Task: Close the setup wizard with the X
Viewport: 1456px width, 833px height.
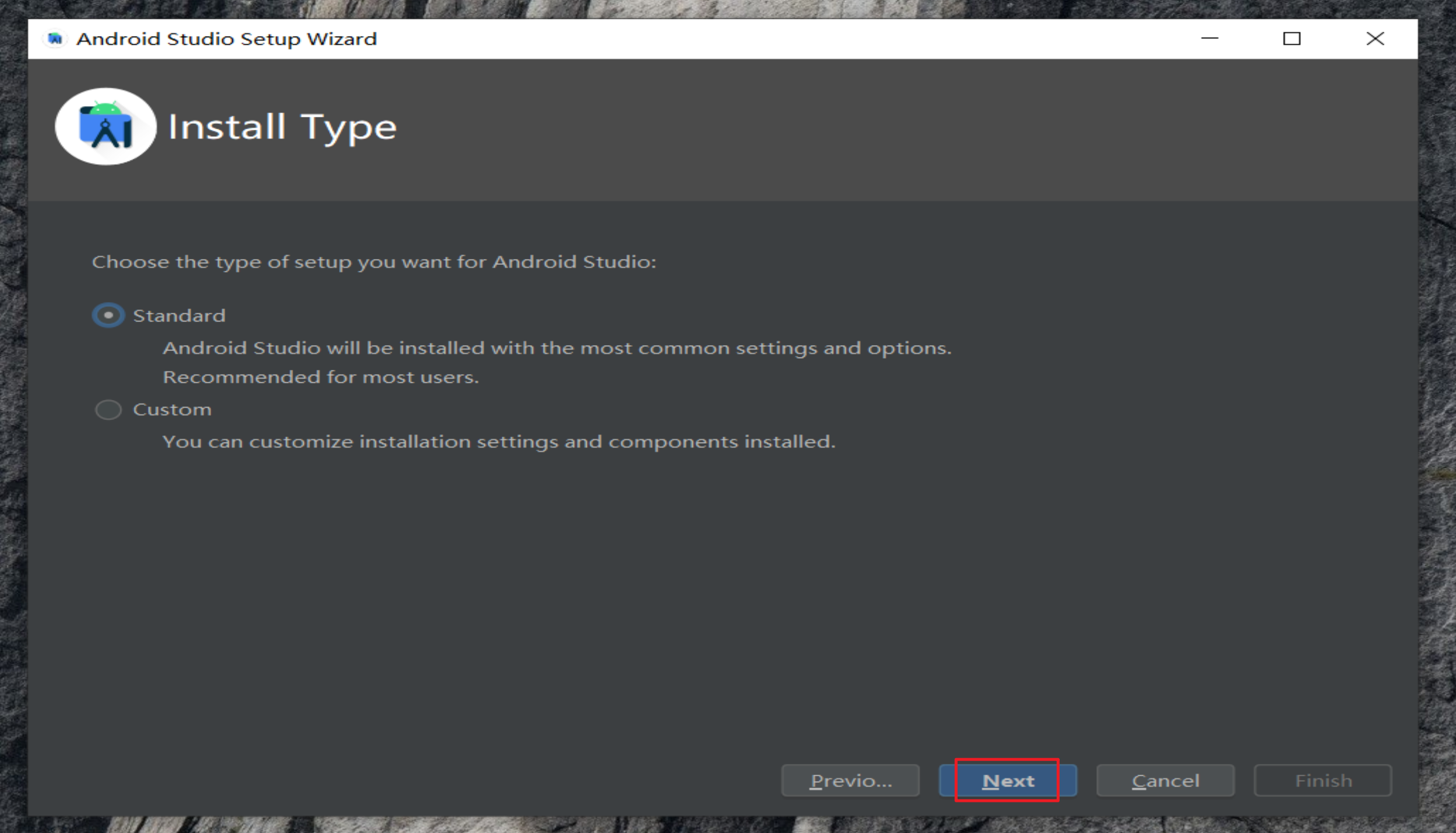Action: tap(1376, 38)
